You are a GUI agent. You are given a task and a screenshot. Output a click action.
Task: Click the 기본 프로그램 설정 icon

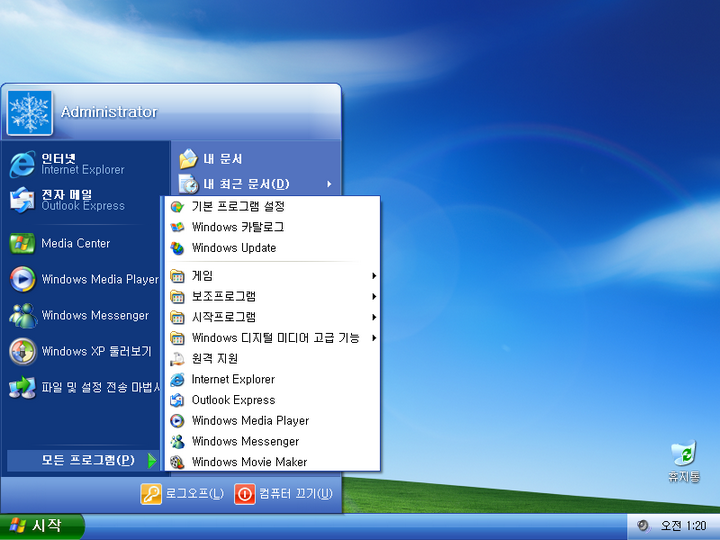click(x=177, y=207)
